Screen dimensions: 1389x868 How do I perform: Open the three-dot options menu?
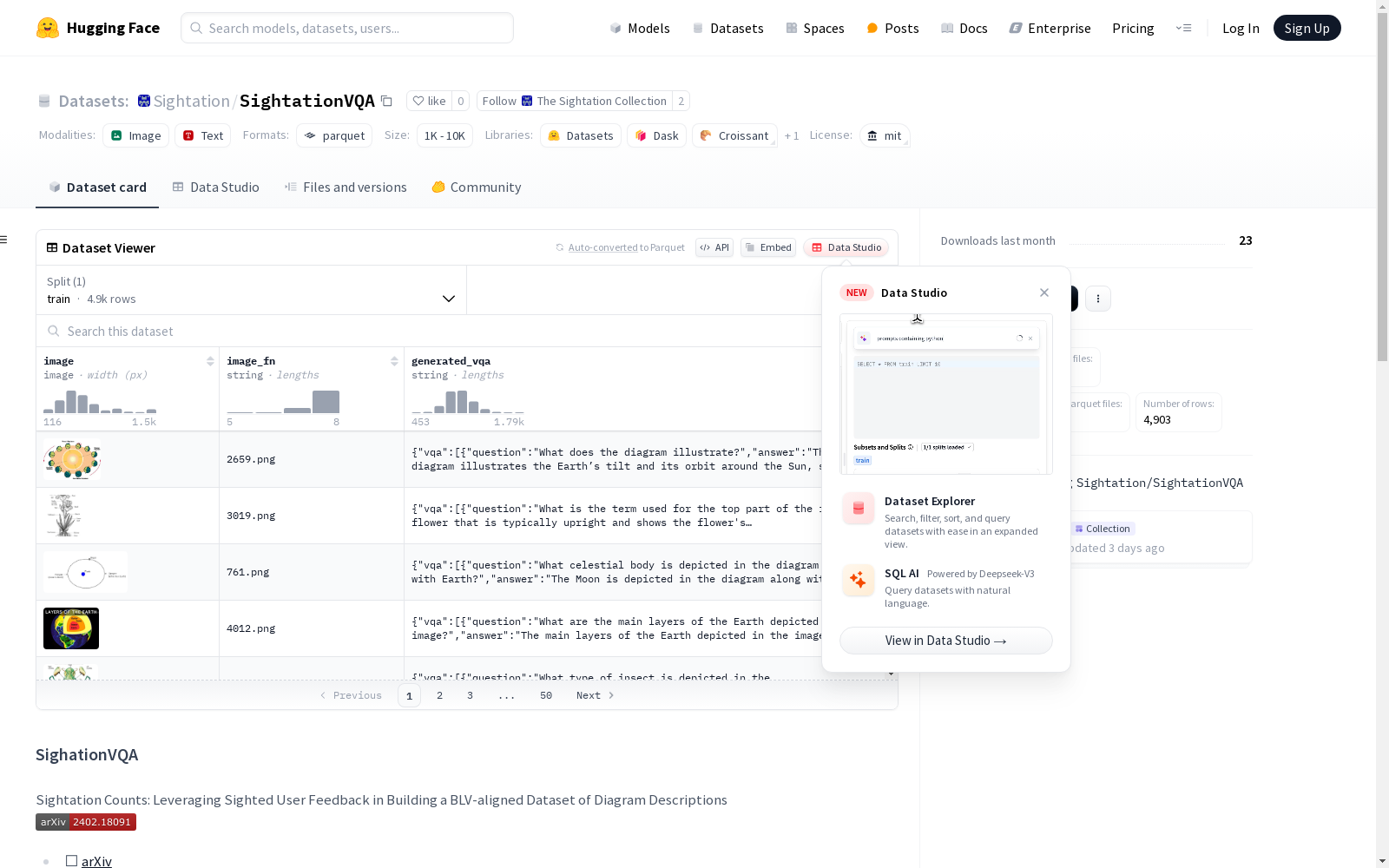(x=1098, y=299)
